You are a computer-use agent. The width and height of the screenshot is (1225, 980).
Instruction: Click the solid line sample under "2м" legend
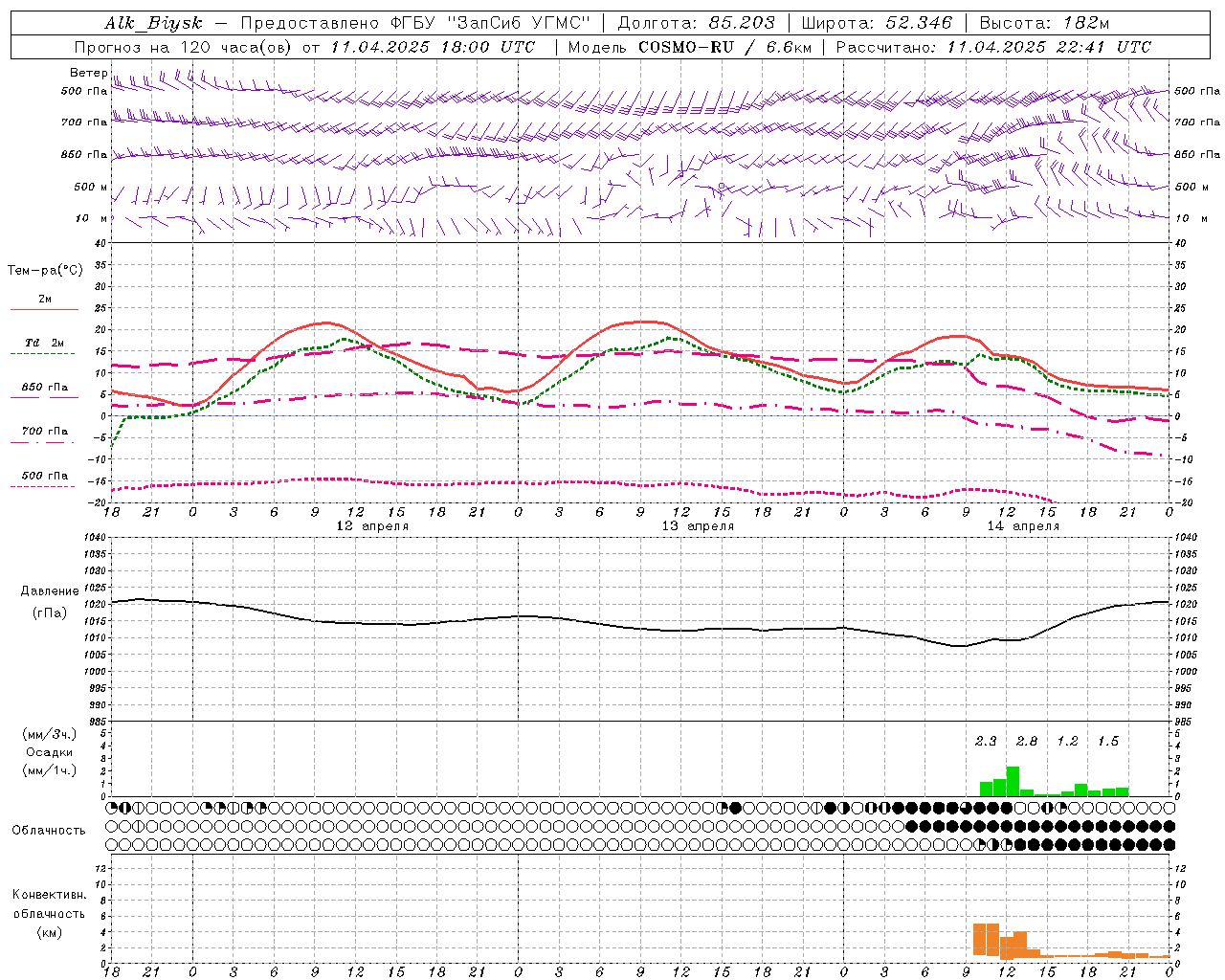click(45, 309)
